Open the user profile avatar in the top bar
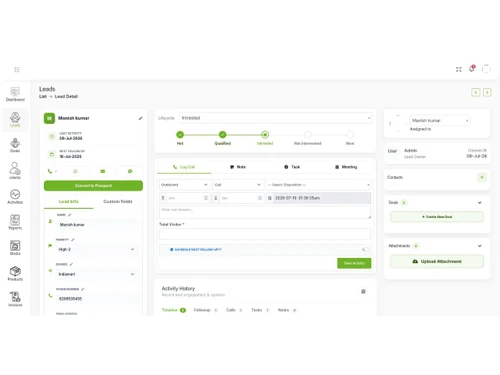 [486, 69]
